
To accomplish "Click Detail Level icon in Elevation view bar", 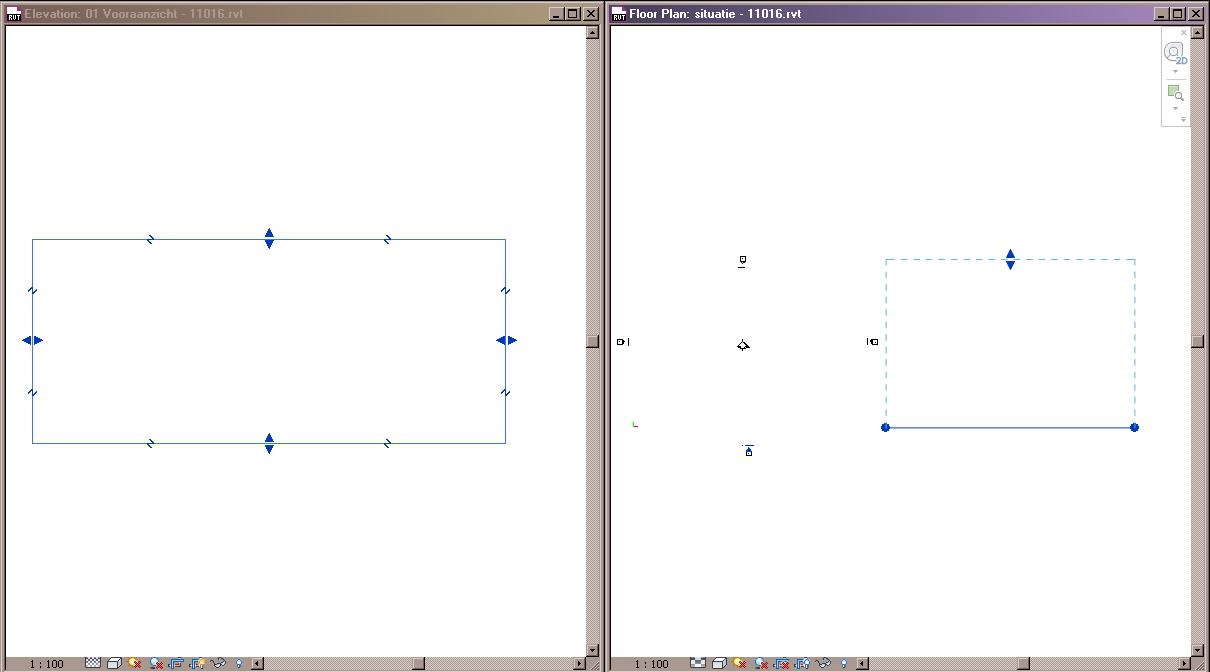I will coord(93,663).
